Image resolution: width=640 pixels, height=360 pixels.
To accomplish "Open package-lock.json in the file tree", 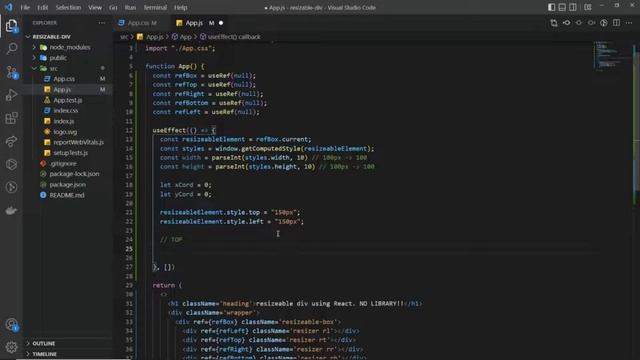I will pos(74,174).
